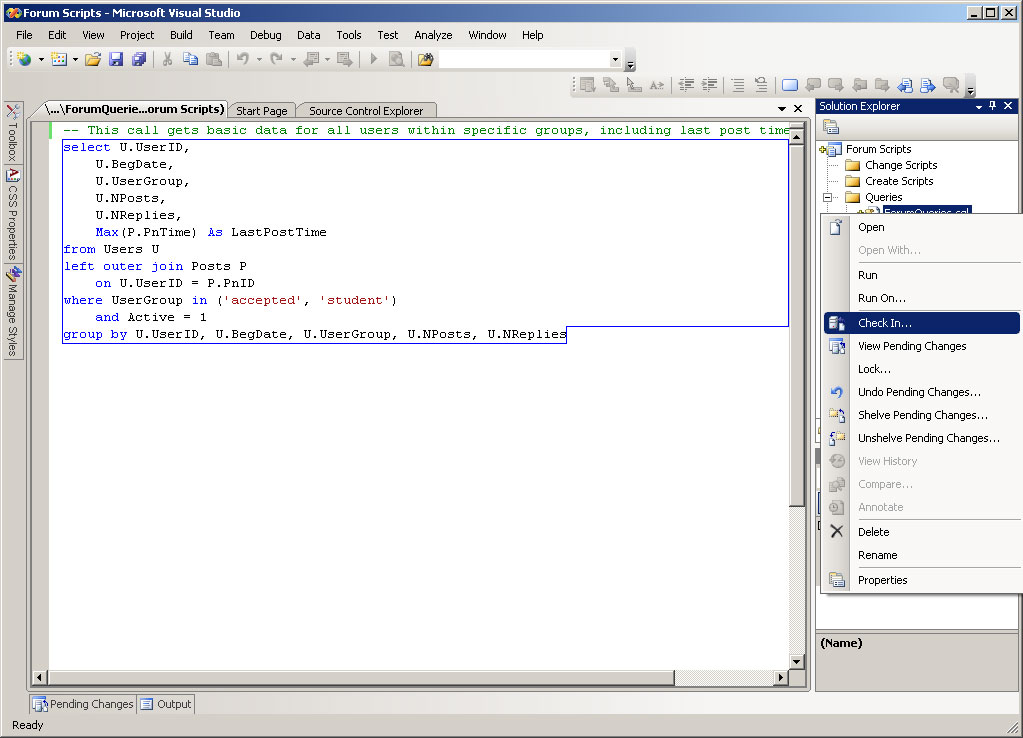This screenshot has height=738, width=1023.
Task: Open the Output bottom tab
Action: click(166, 704)
